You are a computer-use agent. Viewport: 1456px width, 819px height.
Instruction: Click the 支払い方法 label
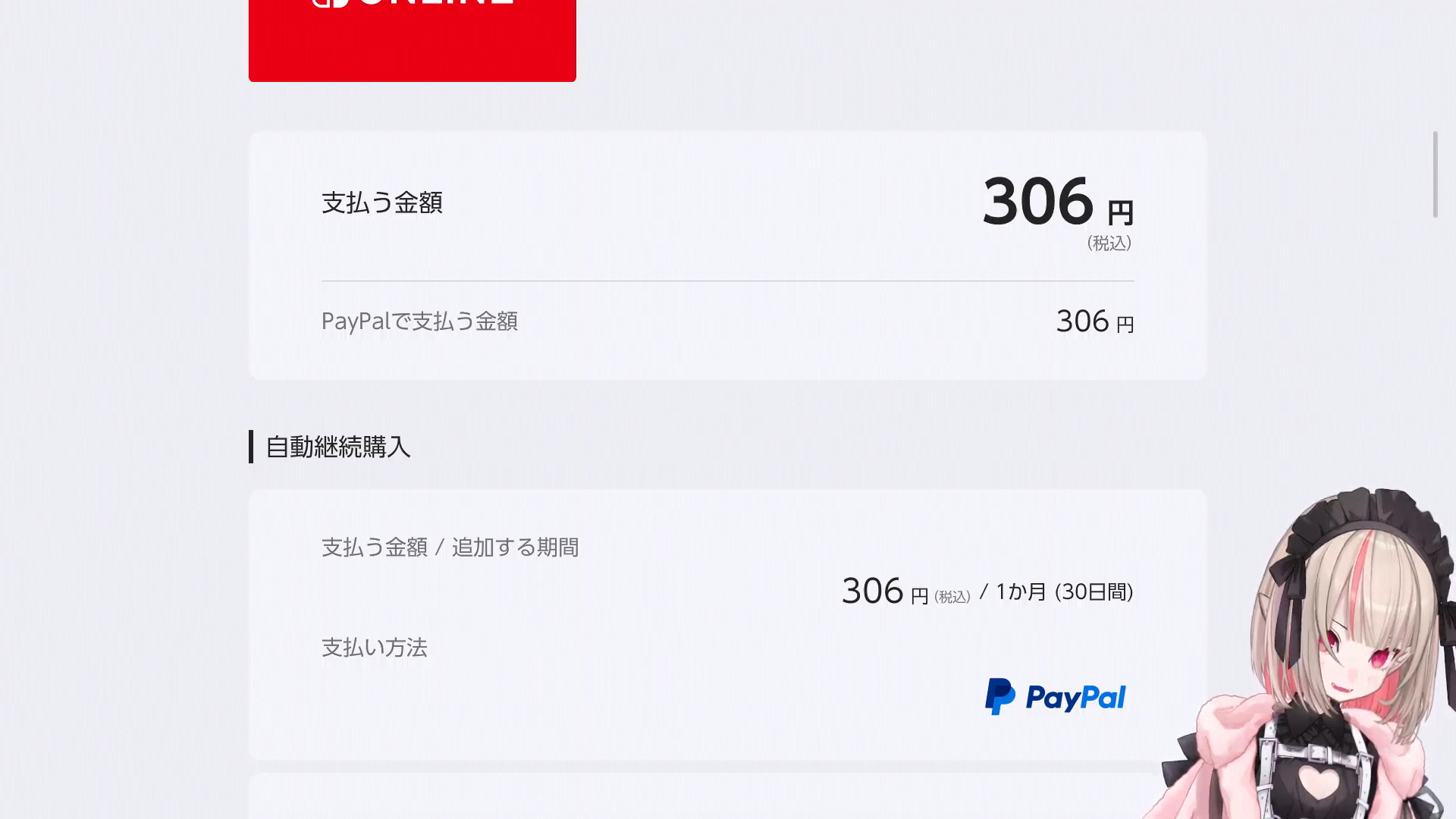[375, 647]
